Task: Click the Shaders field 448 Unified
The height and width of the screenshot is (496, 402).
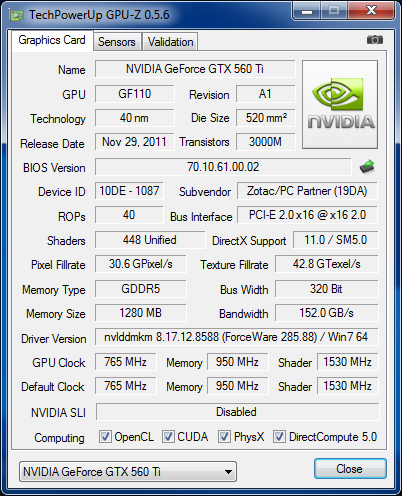Action: click(x=150, y=240)
